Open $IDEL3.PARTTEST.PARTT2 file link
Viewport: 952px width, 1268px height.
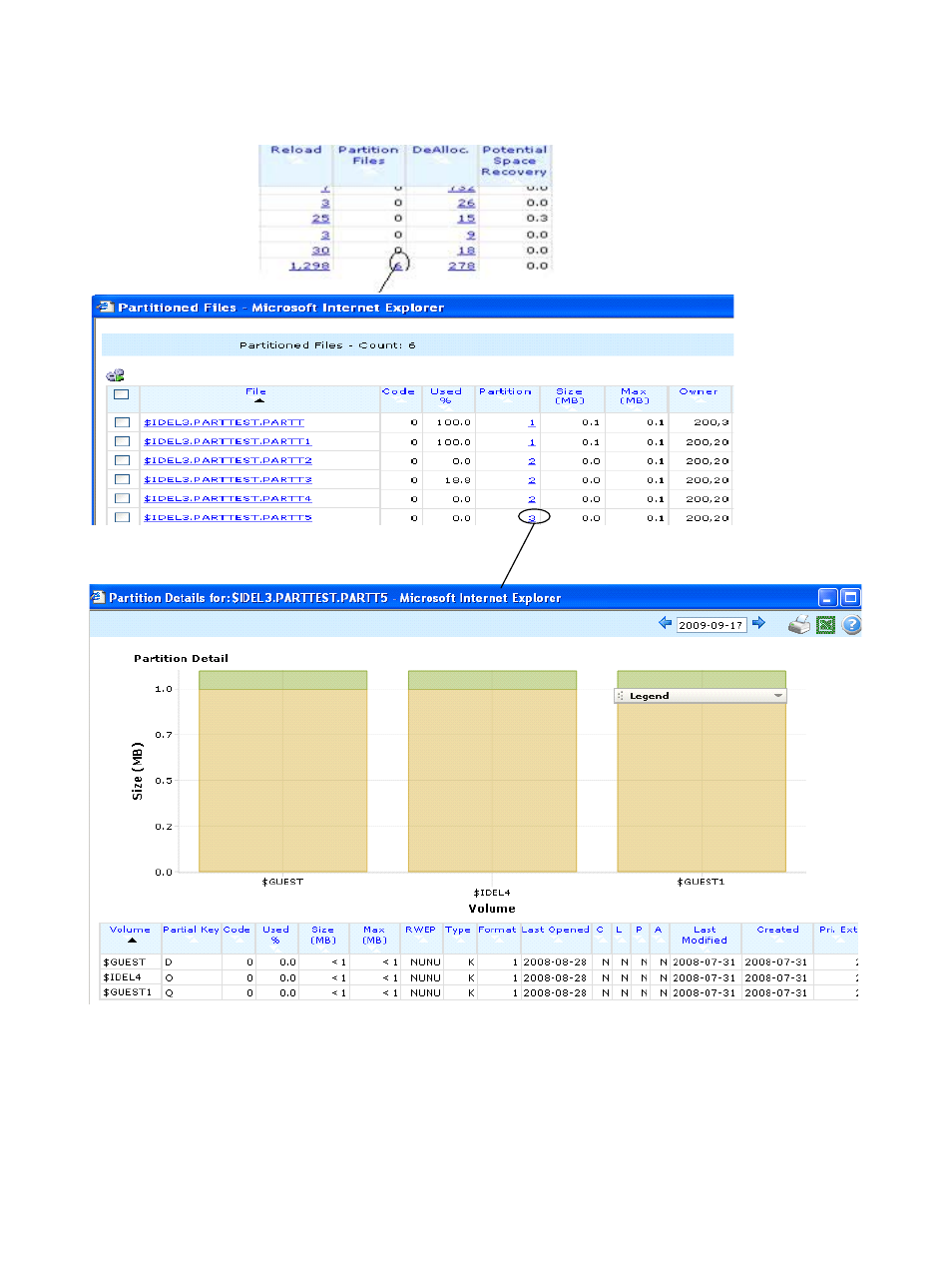click(228, 460)
